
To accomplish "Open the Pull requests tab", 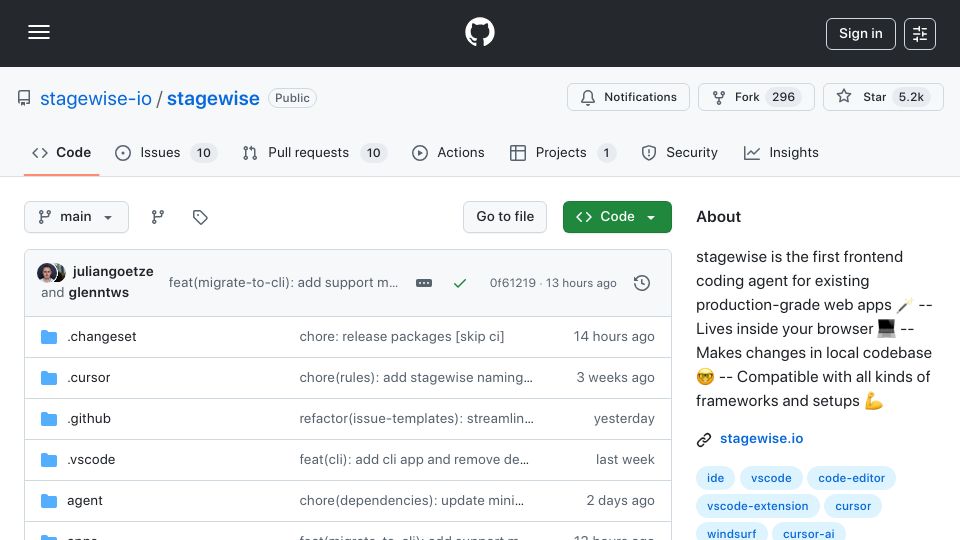I will coord(315,152).
